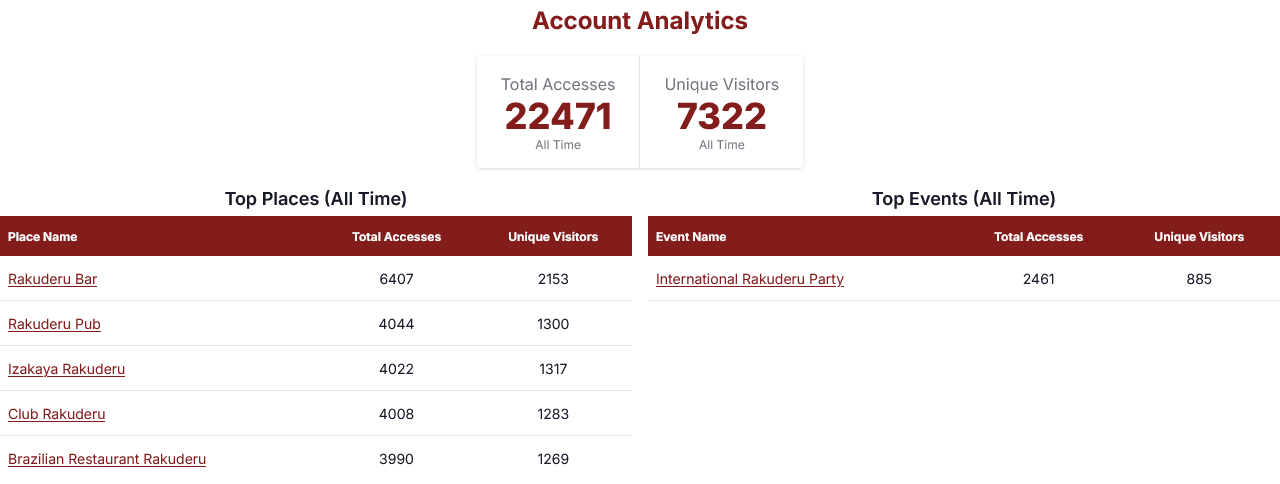Open the Rakuderu Bar place link
Screen dimensions: 1280x484
(52, 279)
